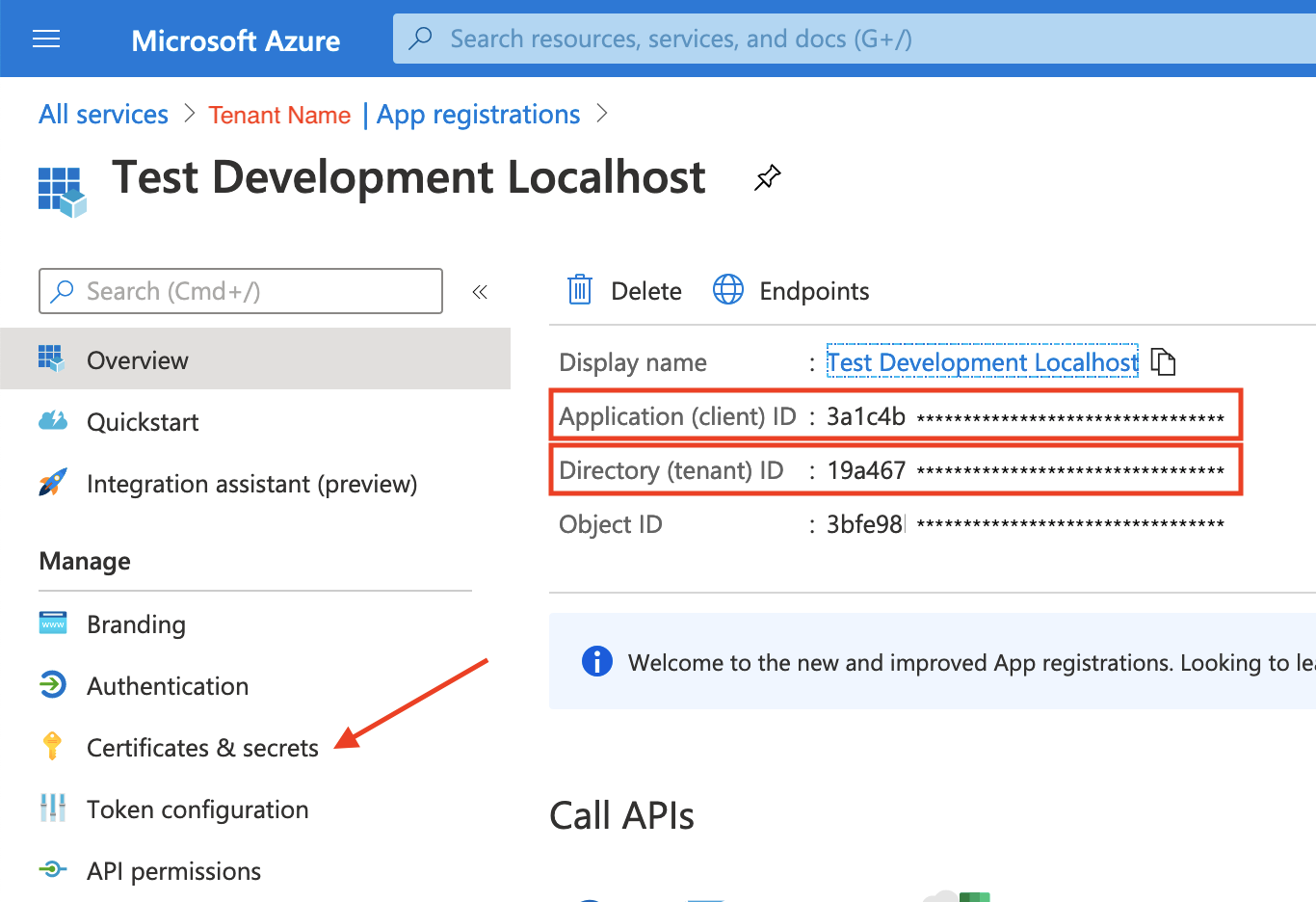Click the Integration assistant rocket icon
Screen dimensions: 1316x902
tap(52, 482)
